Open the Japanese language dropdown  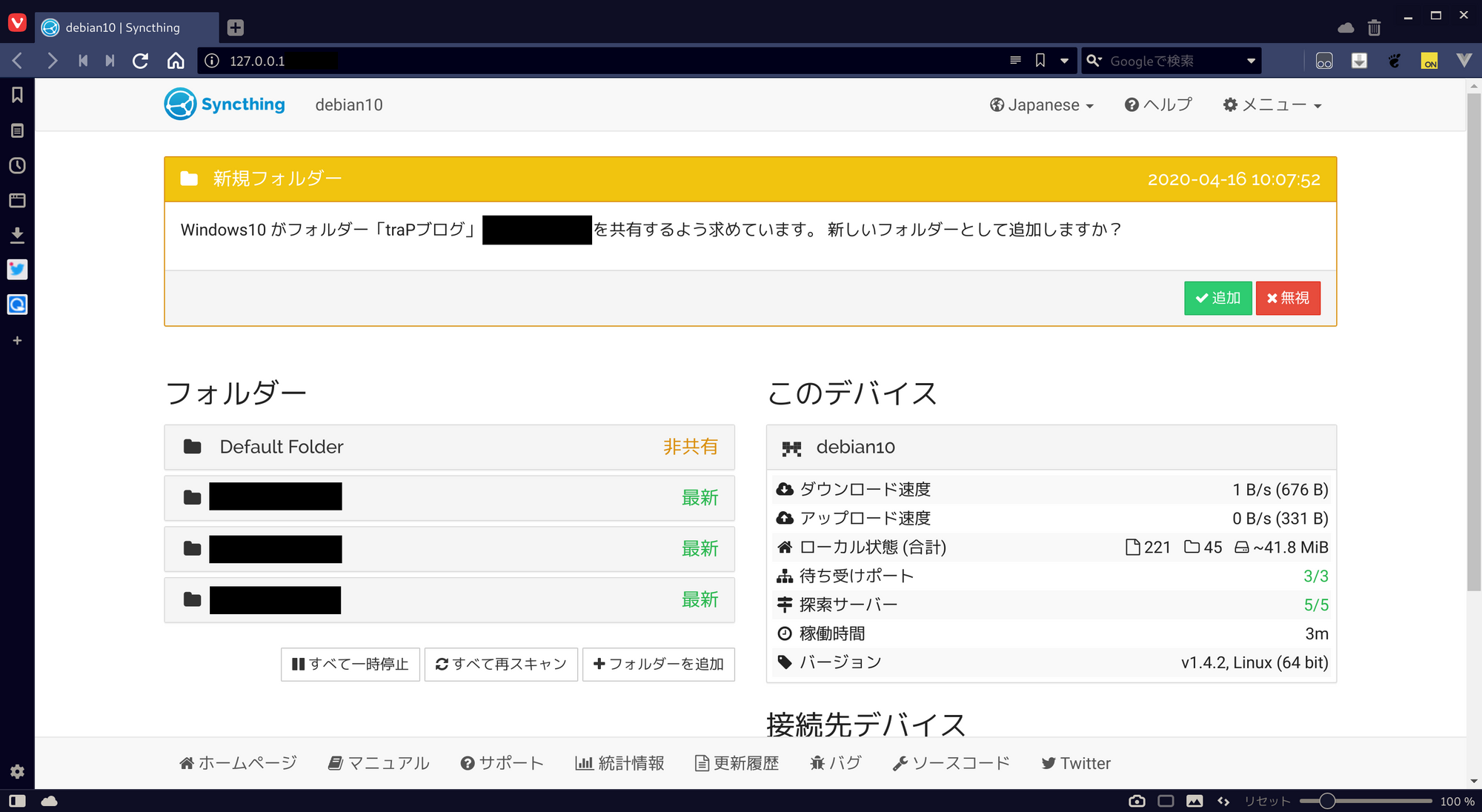pos(1042,104)
